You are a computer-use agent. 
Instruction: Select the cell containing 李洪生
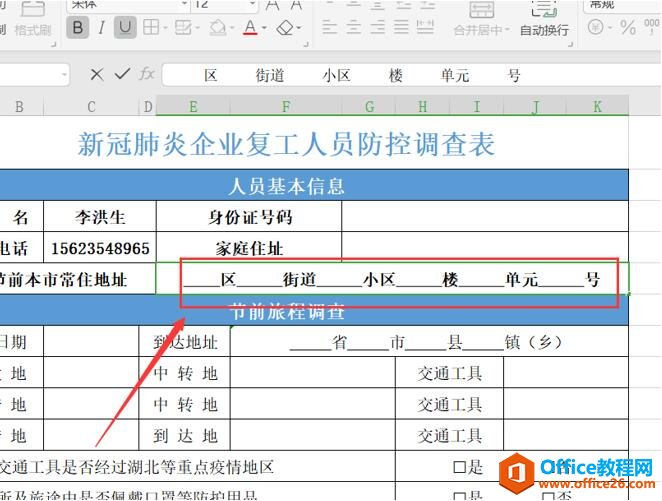[100, 217]
